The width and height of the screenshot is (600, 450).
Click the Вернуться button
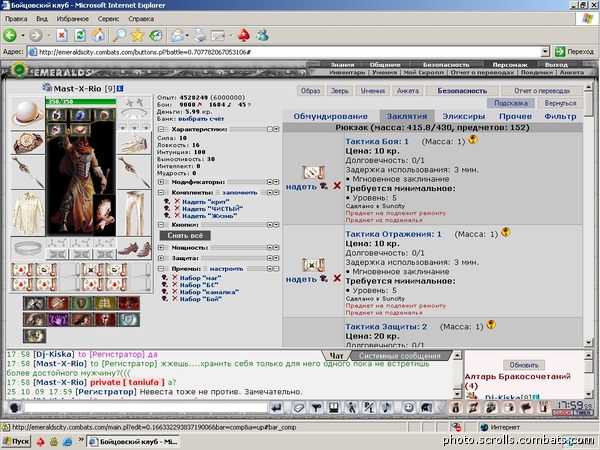(560, 103)
